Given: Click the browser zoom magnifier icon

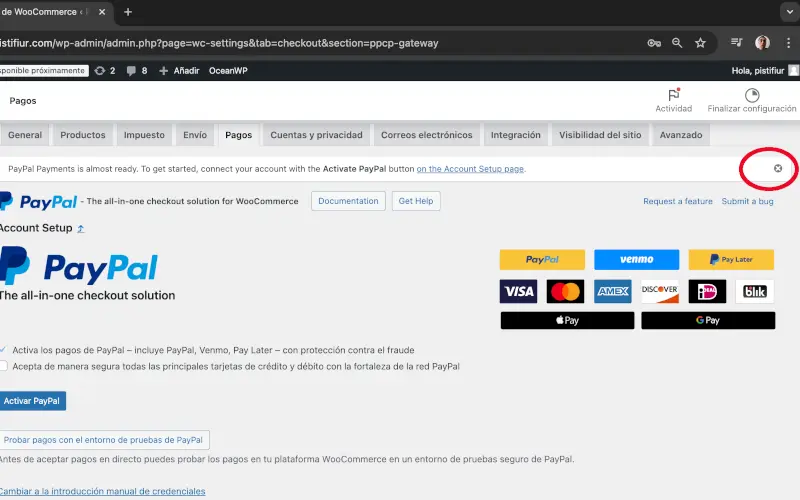Looking at the screenshot, I should pyautogui.click(x=677, y=43).
